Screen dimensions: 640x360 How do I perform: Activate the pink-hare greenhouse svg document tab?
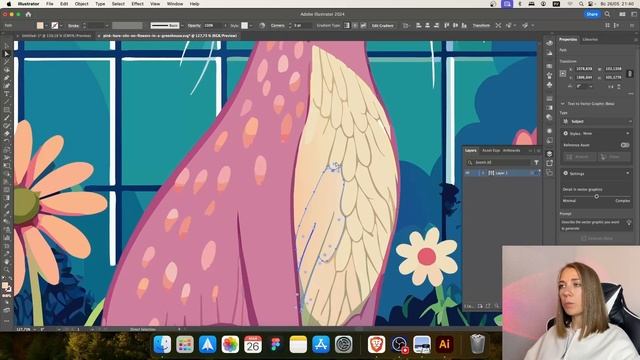(x=170, y=36)
